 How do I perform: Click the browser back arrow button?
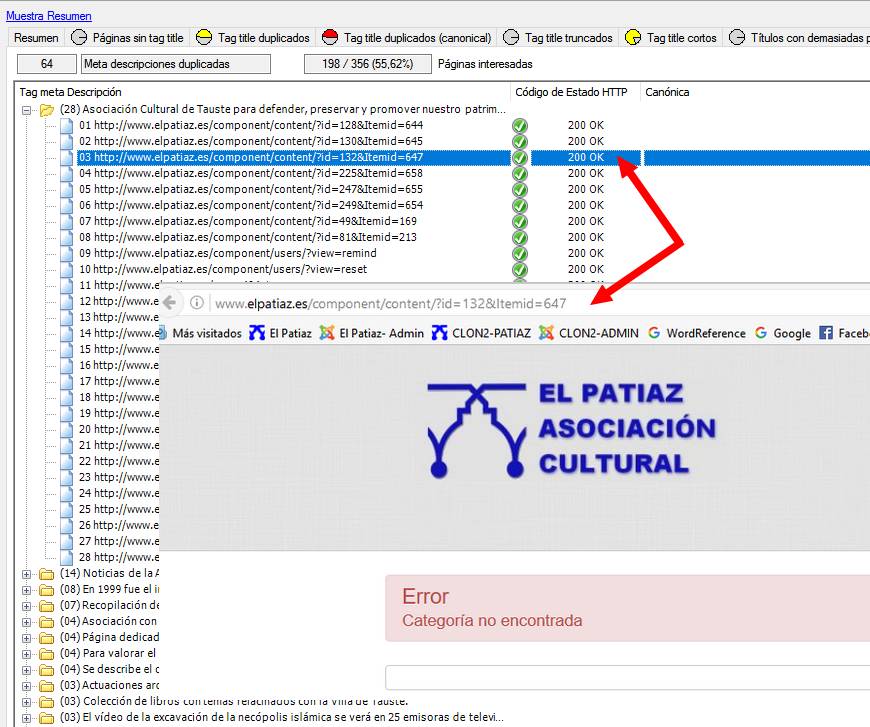click(x=170, y=303)
